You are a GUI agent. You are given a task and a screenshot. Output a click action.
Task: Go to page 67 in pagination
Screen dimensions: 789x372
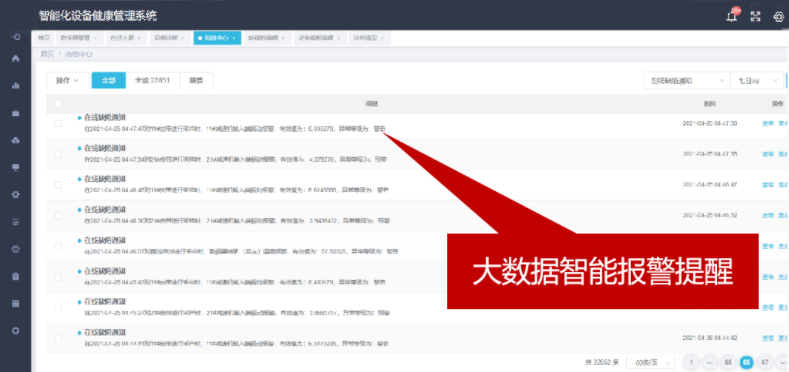click(x=765, y=362)
